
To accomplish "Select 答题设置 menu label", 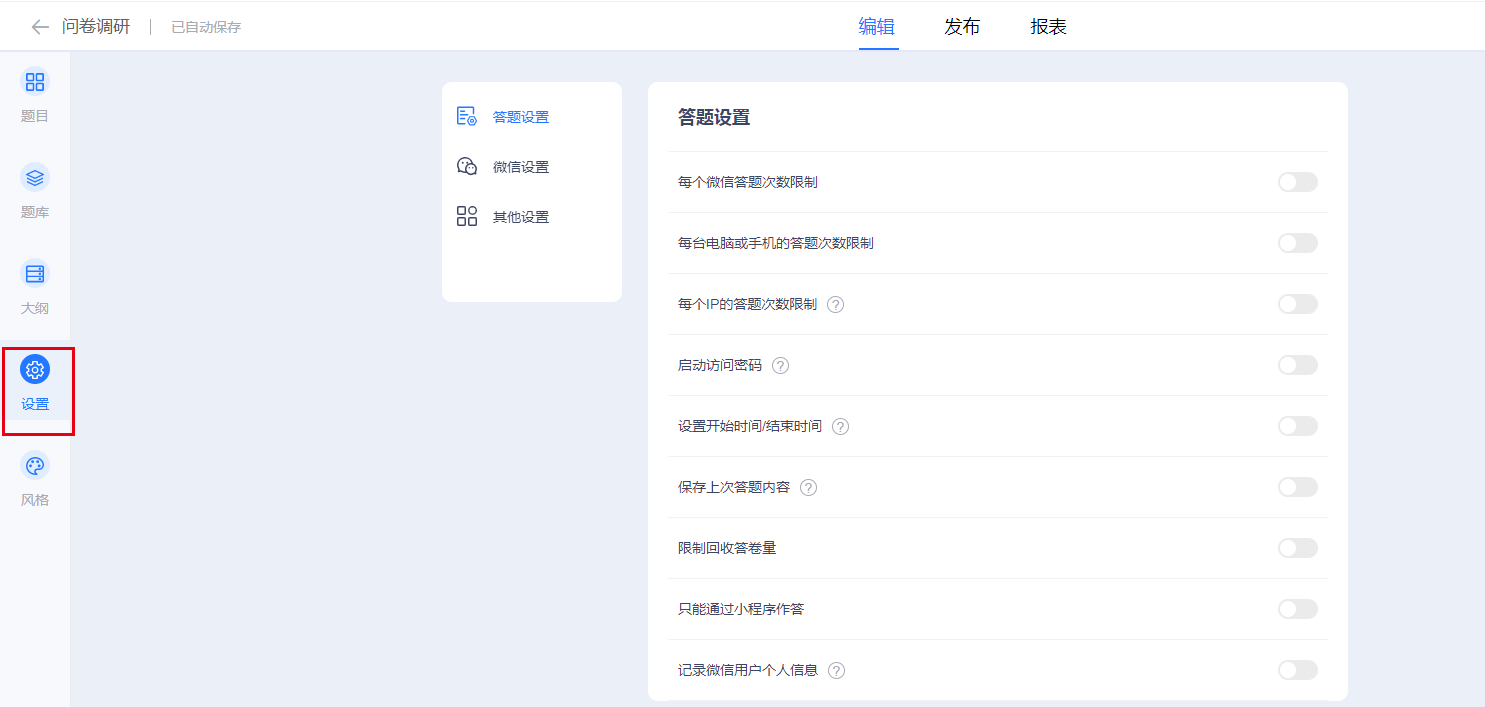I will click(521, 117).
